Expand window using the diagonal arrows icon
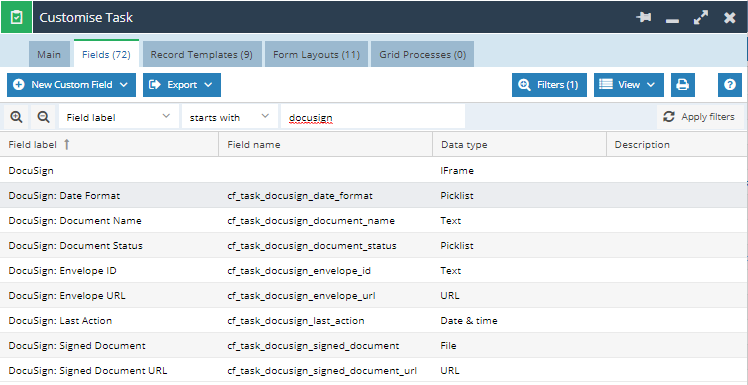 pyautogui.click(x=700, y=18)
